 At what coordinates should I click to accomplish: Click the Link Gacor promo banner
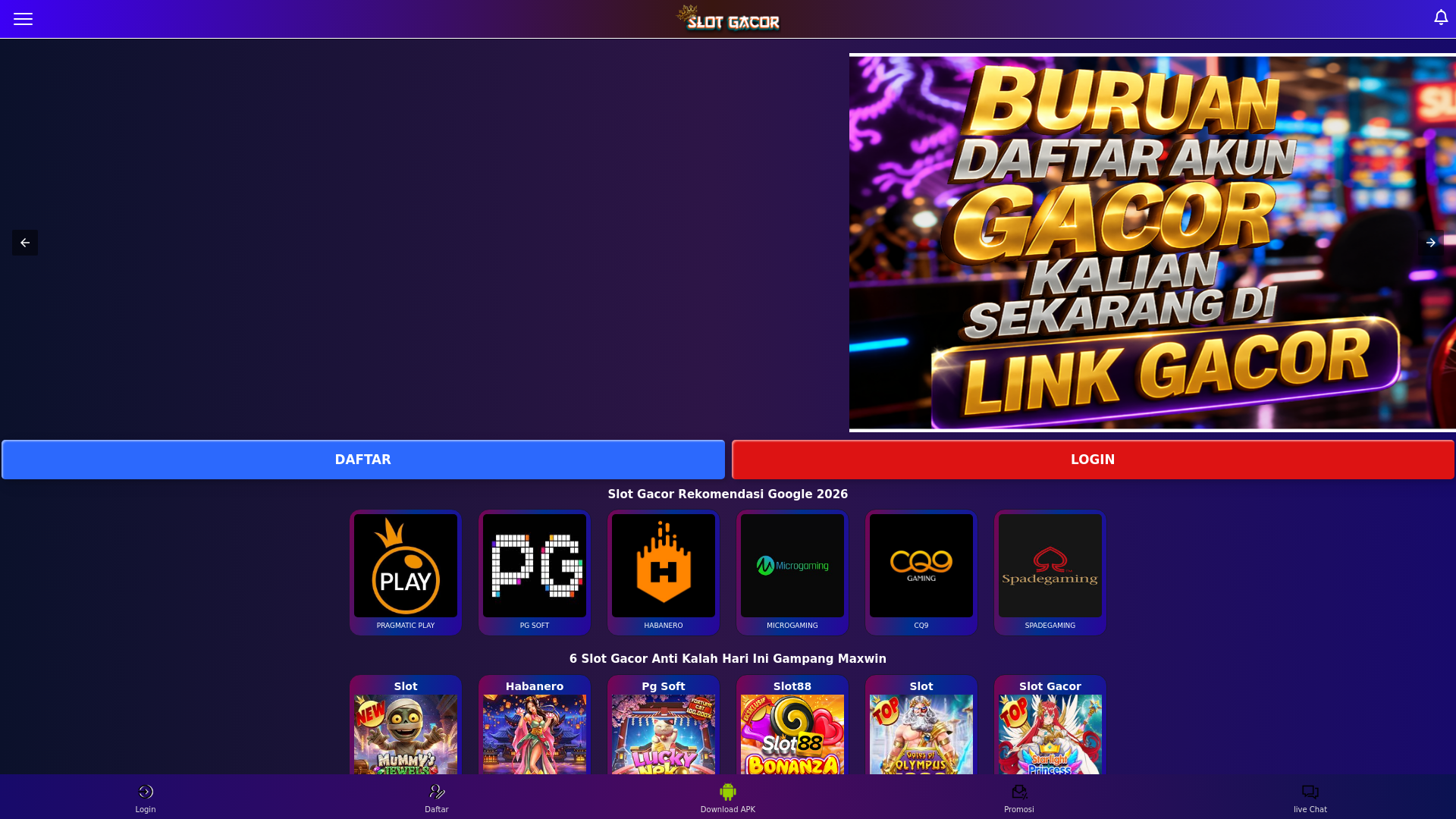click(x=1153, y=243)
